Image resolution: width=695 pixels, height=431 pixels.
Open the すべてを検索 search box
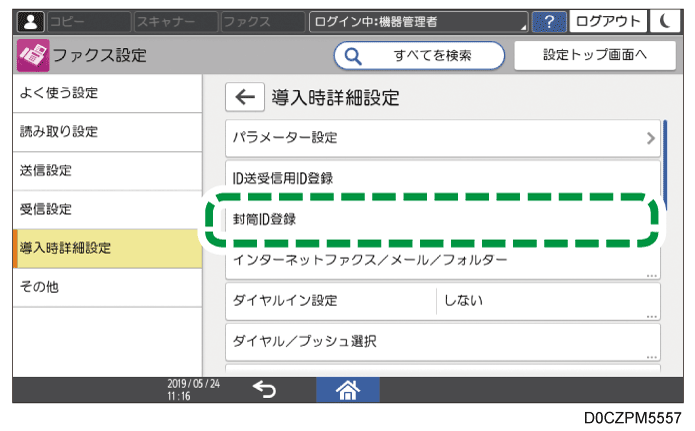(x=419, y=55)
